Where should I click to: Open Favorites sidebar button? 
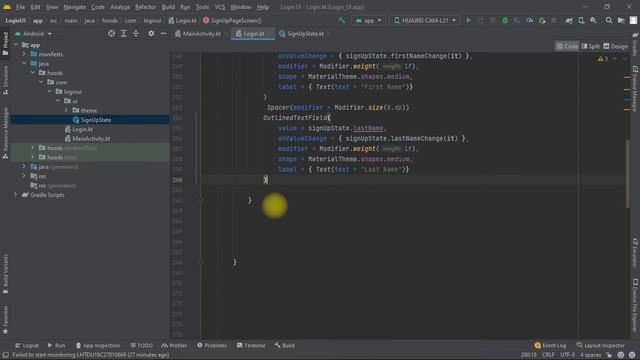pyautogui.click(x=5, y=320)
